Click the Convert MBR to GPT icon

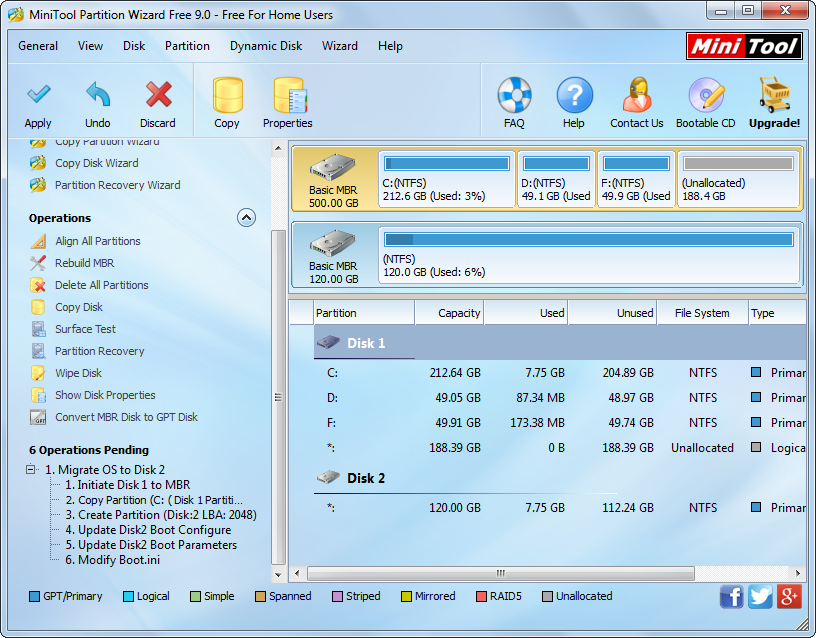click(x=38, y=417)
